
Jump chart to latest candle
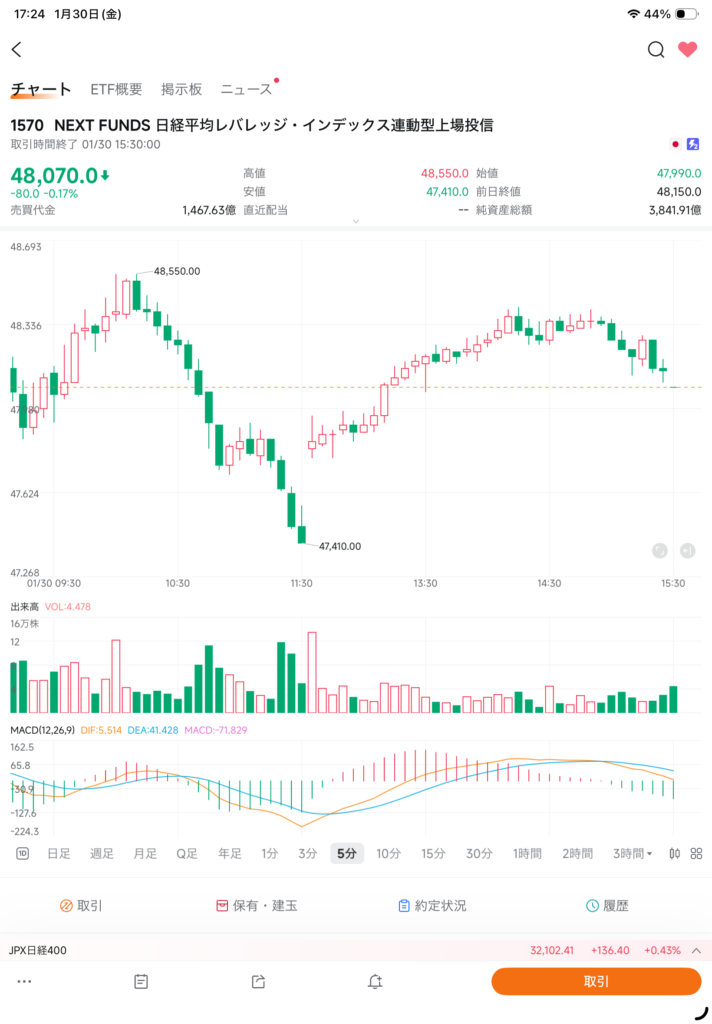point(687,550)
